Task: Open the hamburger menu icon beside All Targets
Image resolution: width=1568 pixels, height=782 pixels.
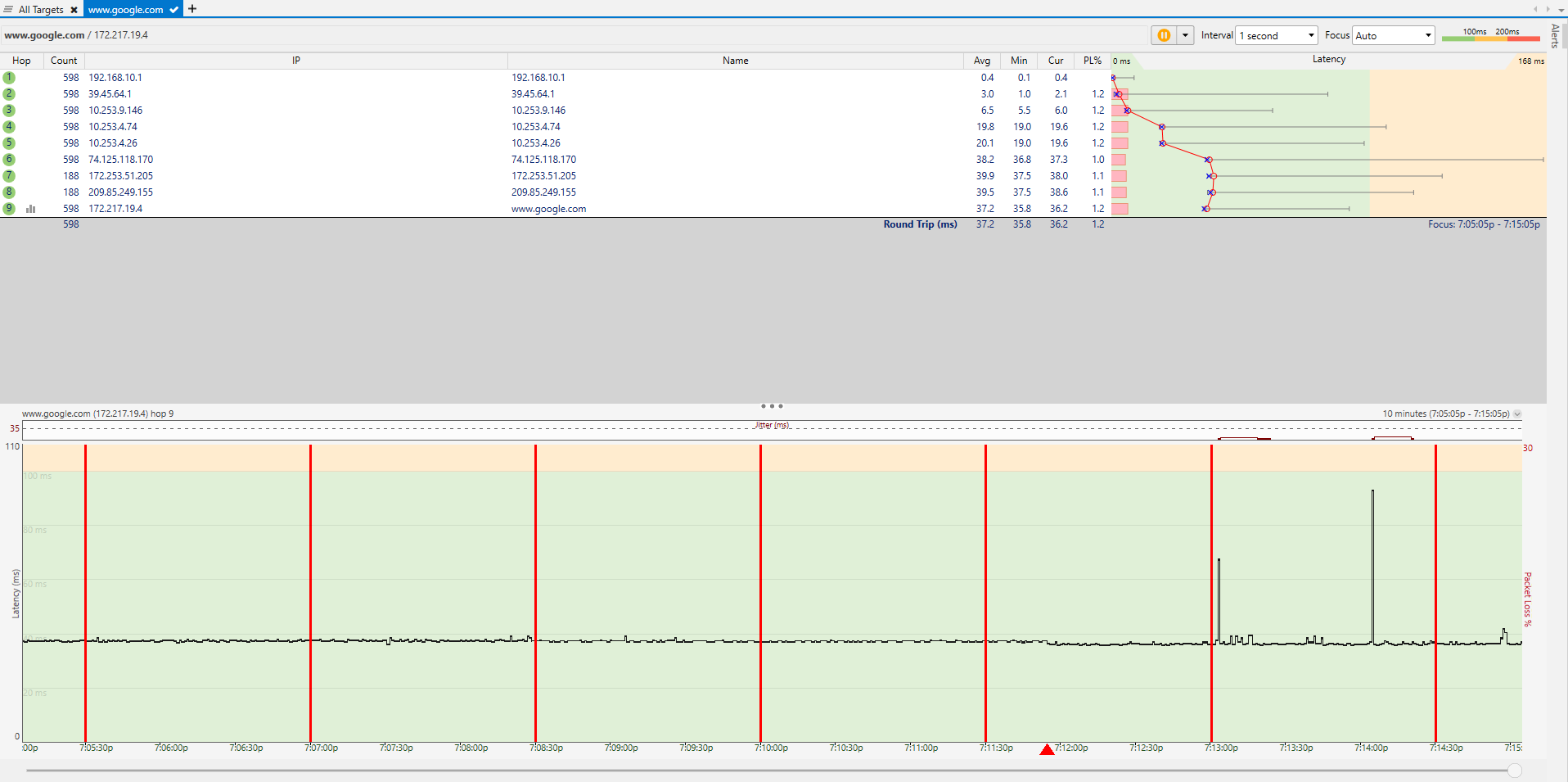Action: click(8, 10)
